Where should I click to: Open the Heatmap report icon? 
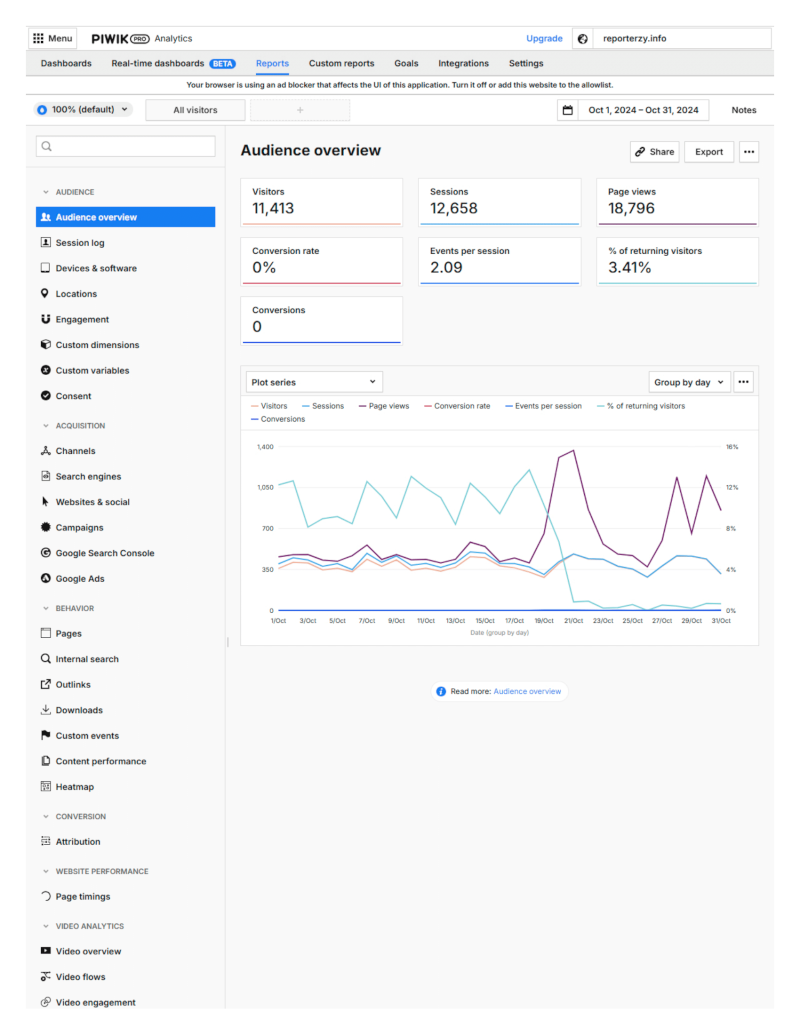[45, 787]
